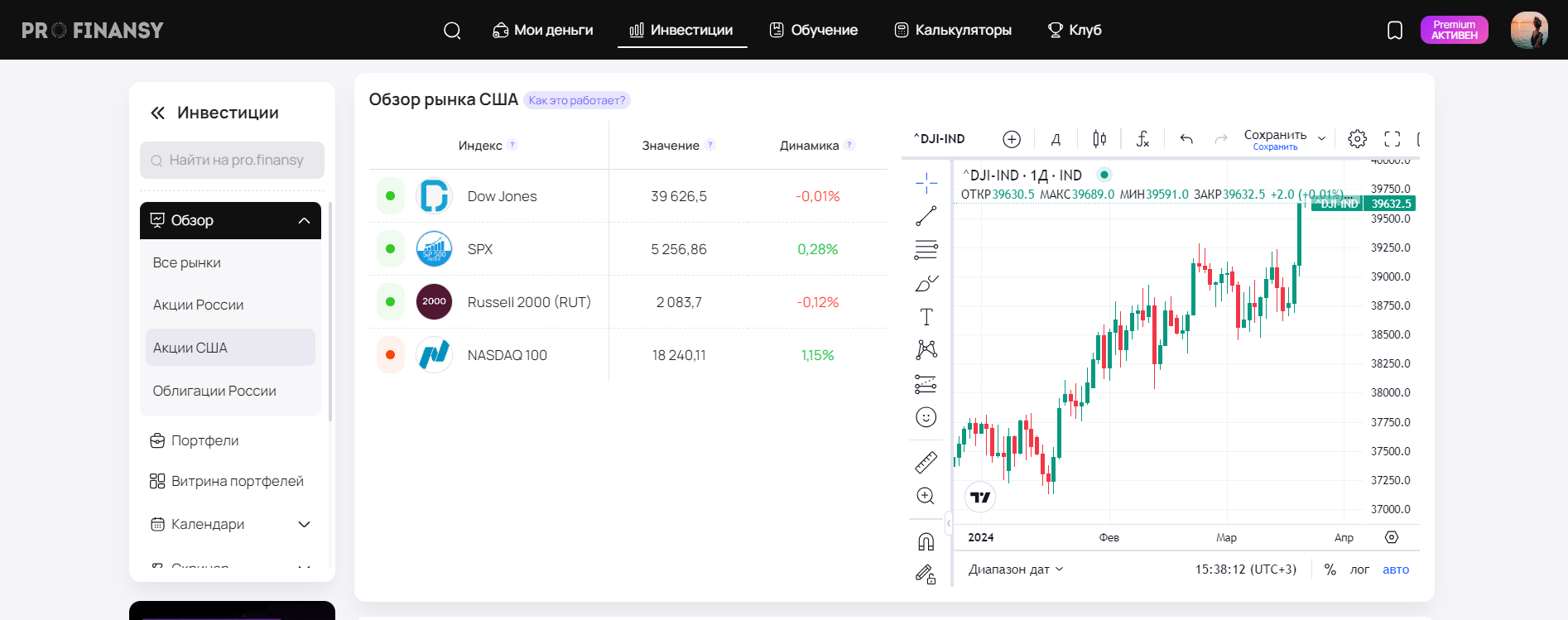Open the user profile avatar

(x=1529, y=30)
